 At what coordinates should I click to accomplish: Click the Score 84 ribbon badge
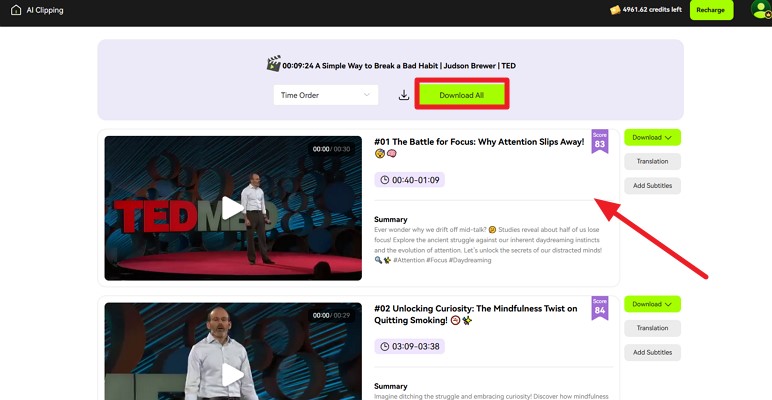(x=600, y=308)
